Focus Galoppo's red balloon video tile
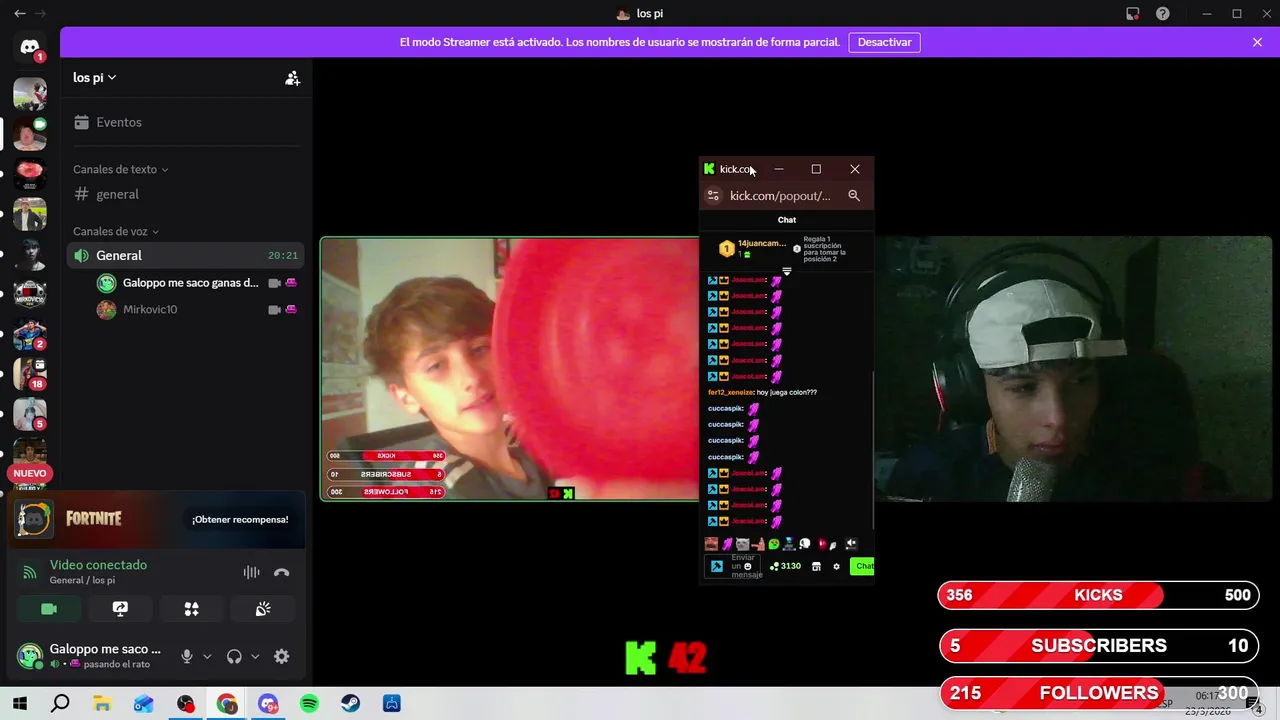The height and width of the screenshot is (720, 1280). pos(510,368)
